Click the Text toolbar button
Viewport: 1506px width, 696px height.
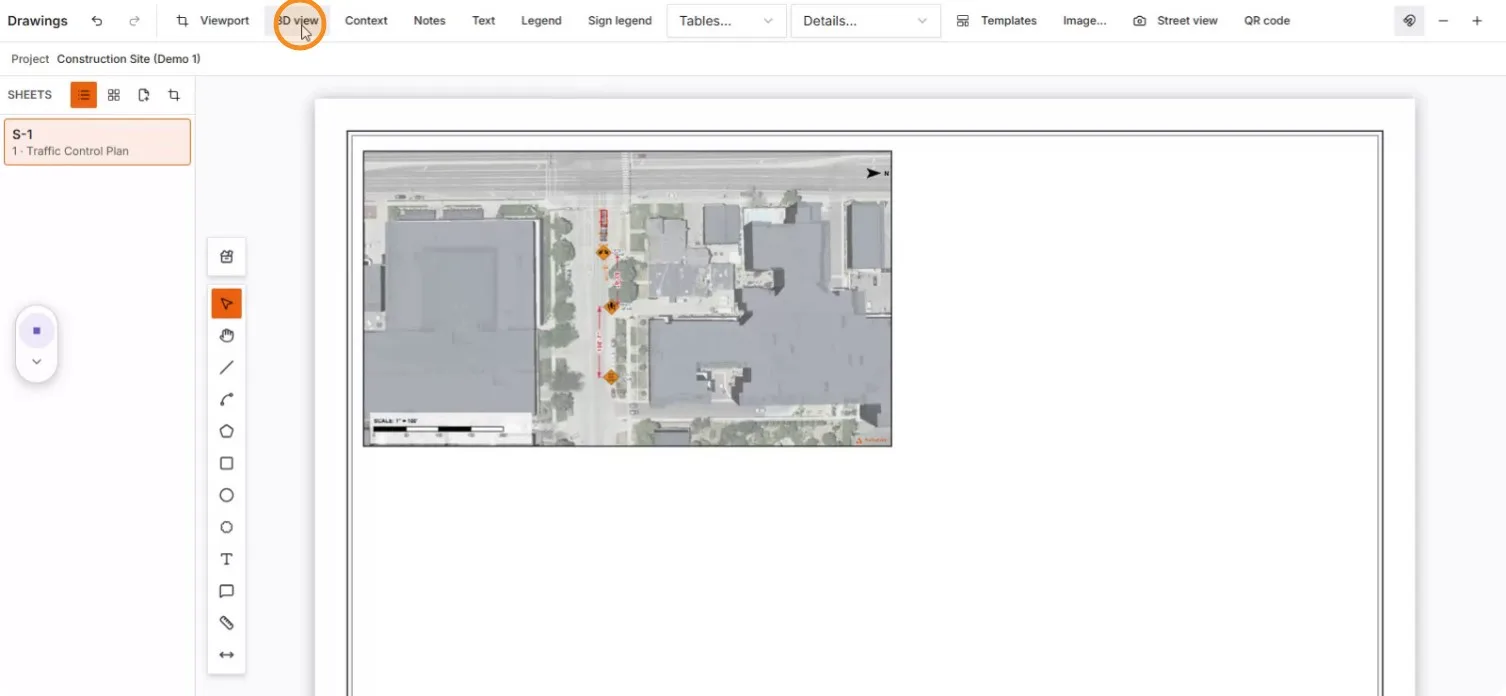(x=484, y=21)
